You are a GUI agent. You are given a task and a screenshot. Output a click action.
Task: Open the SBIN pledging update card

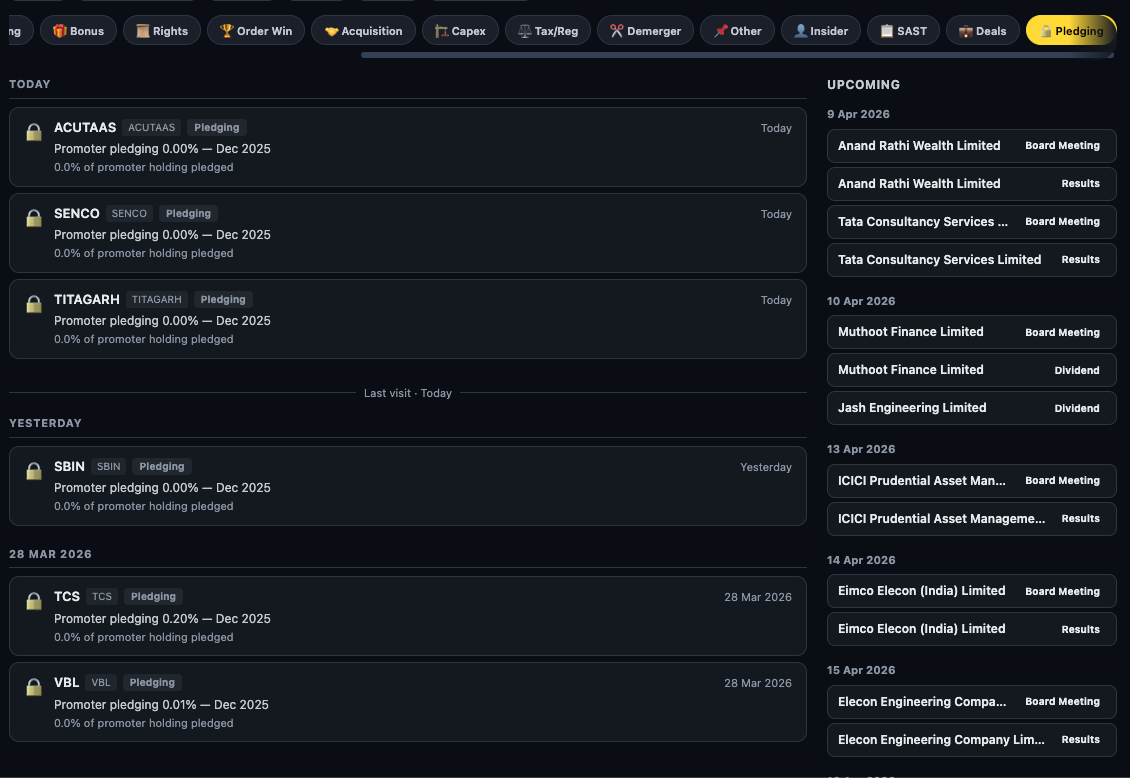tap(407, 485)
